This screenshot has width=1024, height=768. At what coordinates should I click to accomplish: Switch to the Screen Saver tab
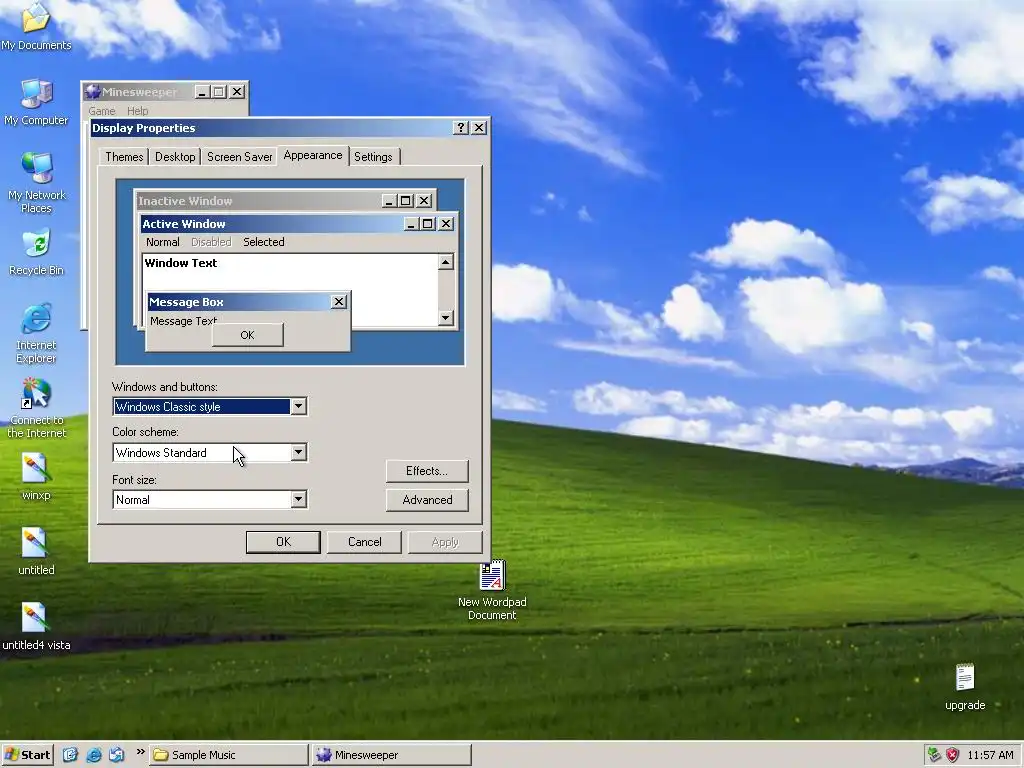tap(239, 157)
